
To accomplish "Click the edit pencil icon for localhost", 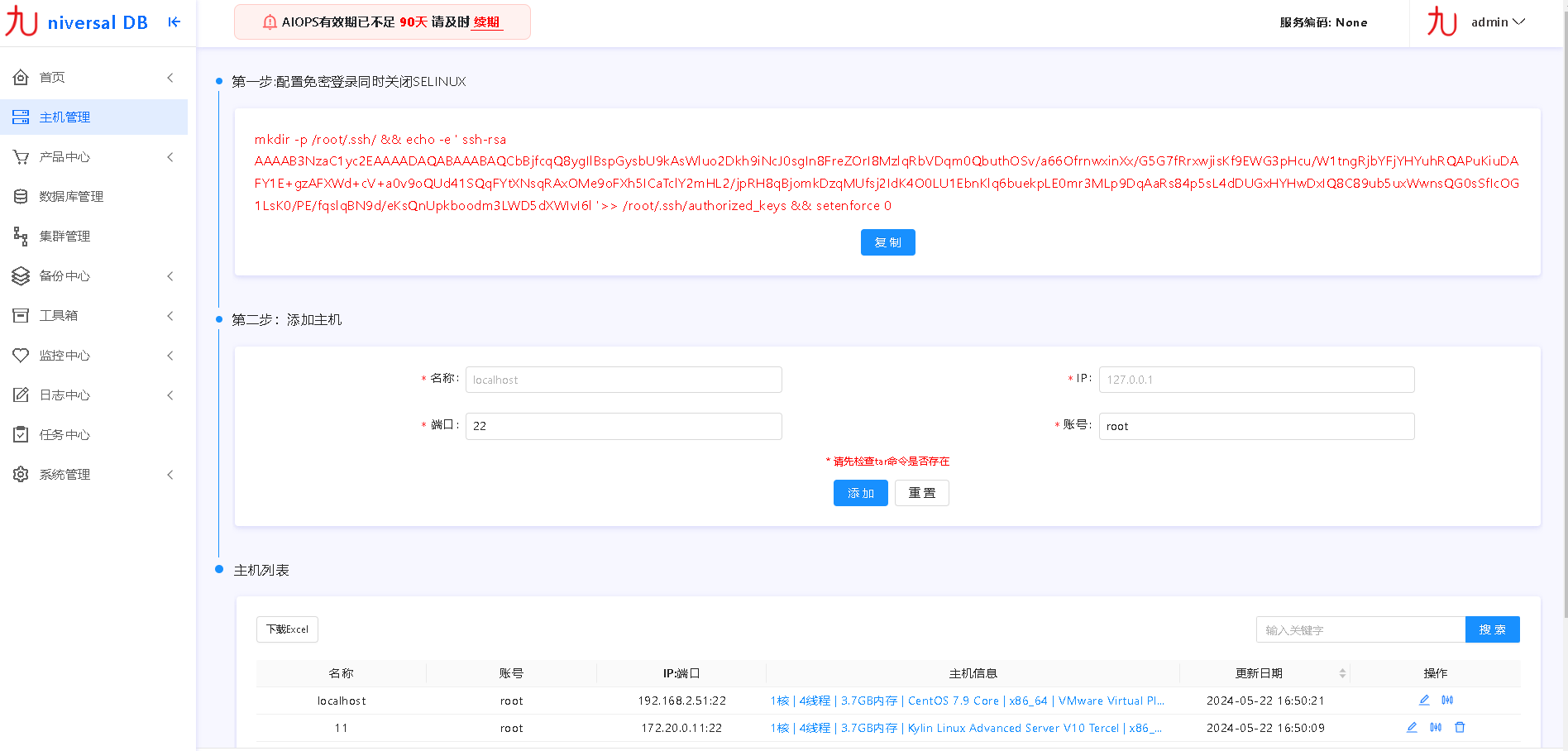I will 1424,700.
